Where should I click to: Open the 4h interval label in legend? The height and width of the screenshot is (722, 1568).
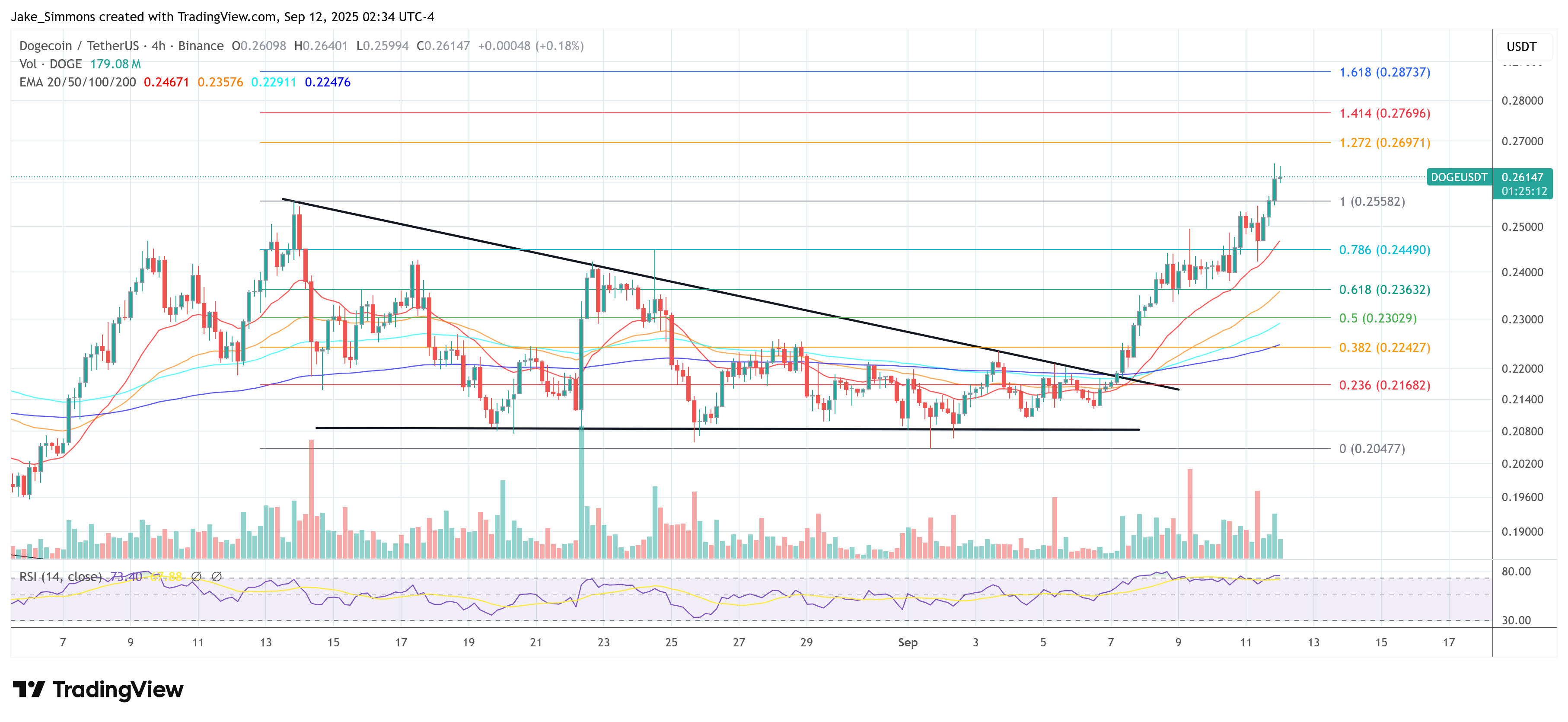point(158,46)
